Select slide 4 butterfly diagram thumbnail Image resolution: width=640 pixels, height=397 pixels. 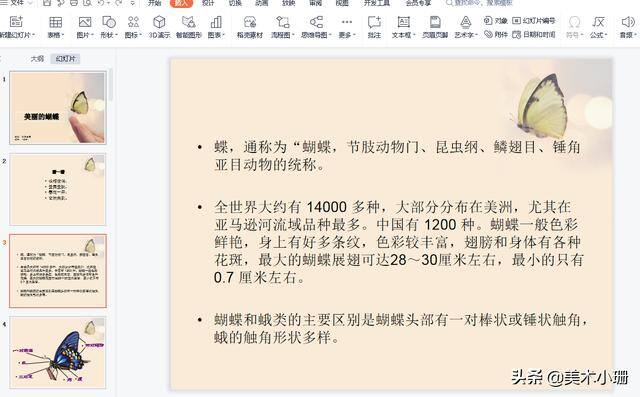click(58, 353)
